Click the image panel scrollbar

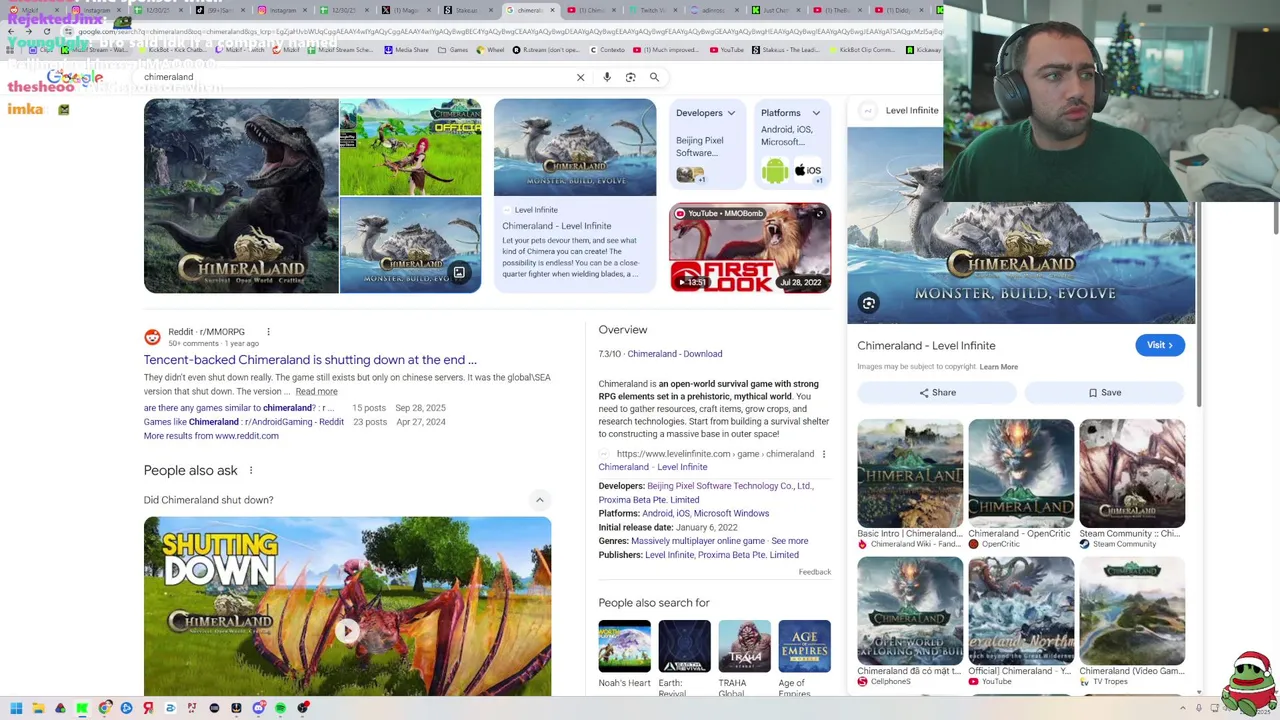(1199, 305)
